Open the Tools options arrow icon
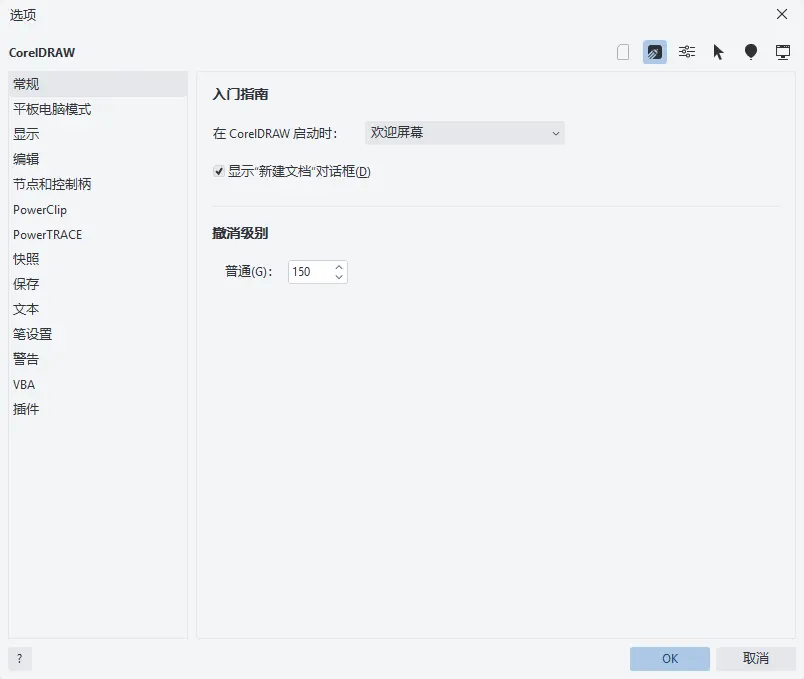The height and width of the screenshot is (679, 804). click(x=718, y=52)
